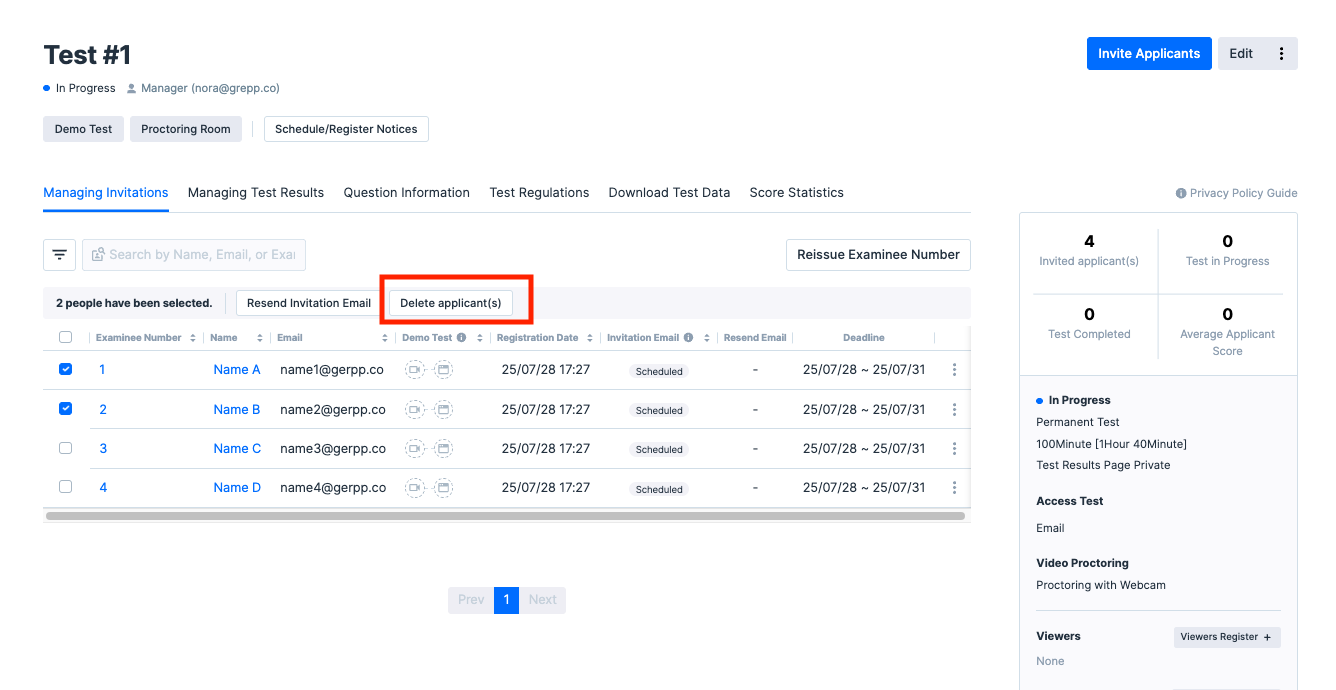Click the Demo Test info icon
This screenshot has height=690, width=1336.
coord(461,338)
